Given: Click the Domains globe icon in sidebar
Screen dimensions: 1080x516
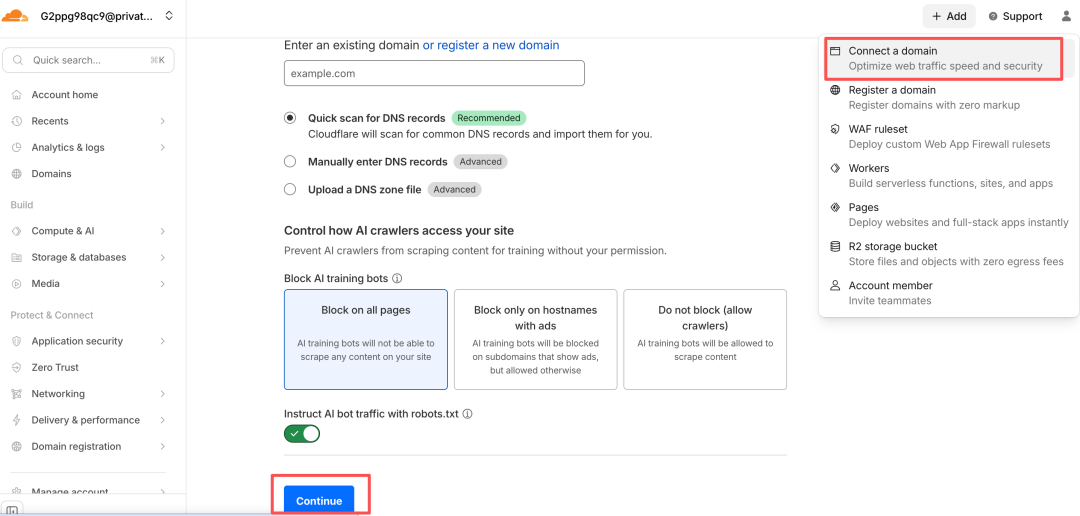Looking at the screenshot, I should (17, 174).
